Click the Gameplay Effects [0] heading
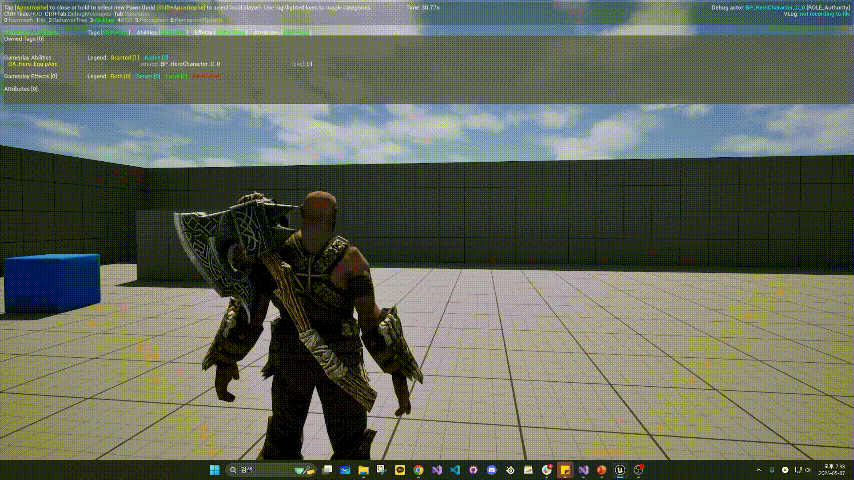The image size is (854, 480). point(30,76)
